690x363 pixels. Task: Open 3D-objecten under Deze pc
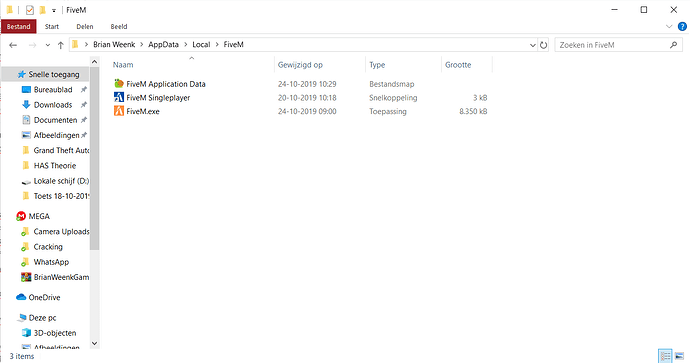[55, 333]
